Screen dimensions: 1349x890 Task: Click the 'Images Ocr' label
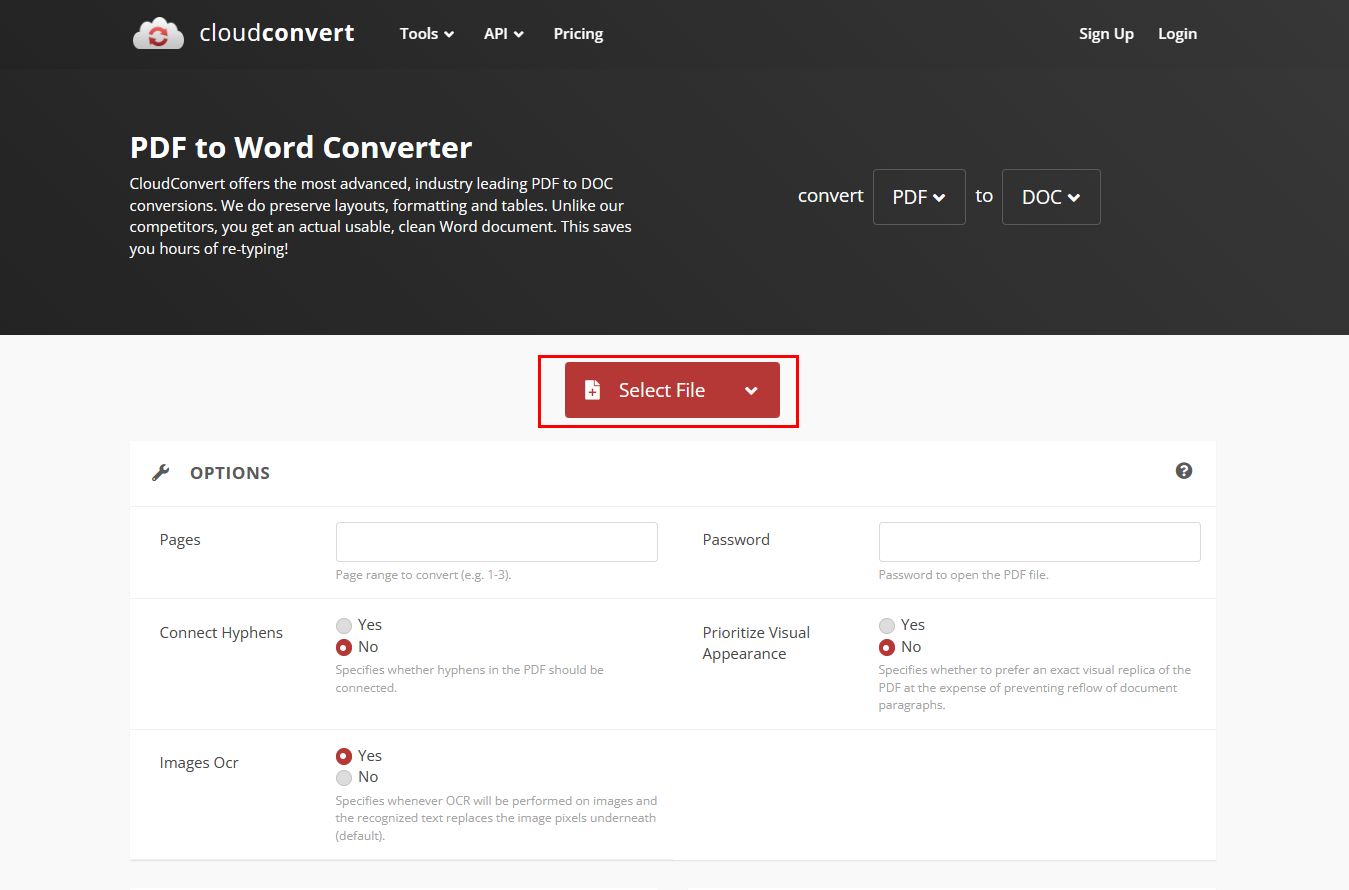coord(199,762)
